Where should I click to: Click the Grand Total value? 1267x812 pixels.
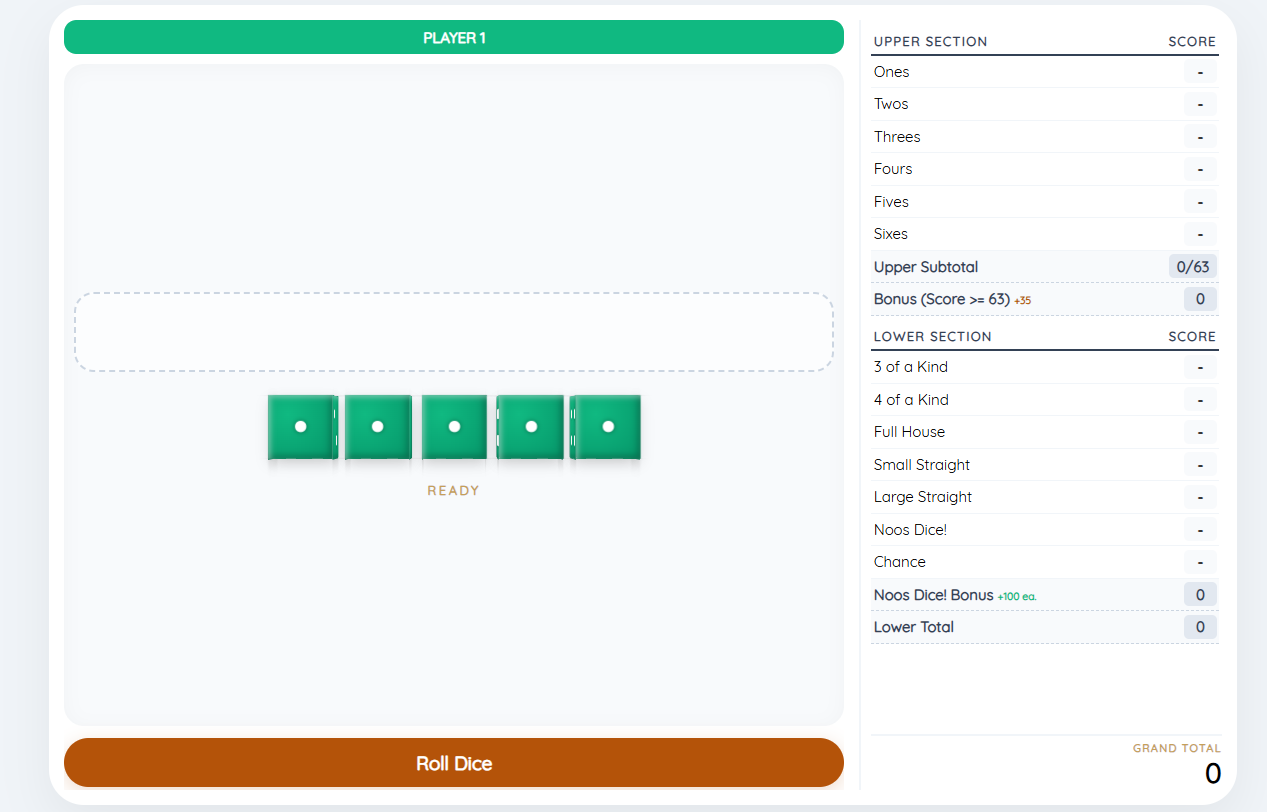(x=1212, y=773)
